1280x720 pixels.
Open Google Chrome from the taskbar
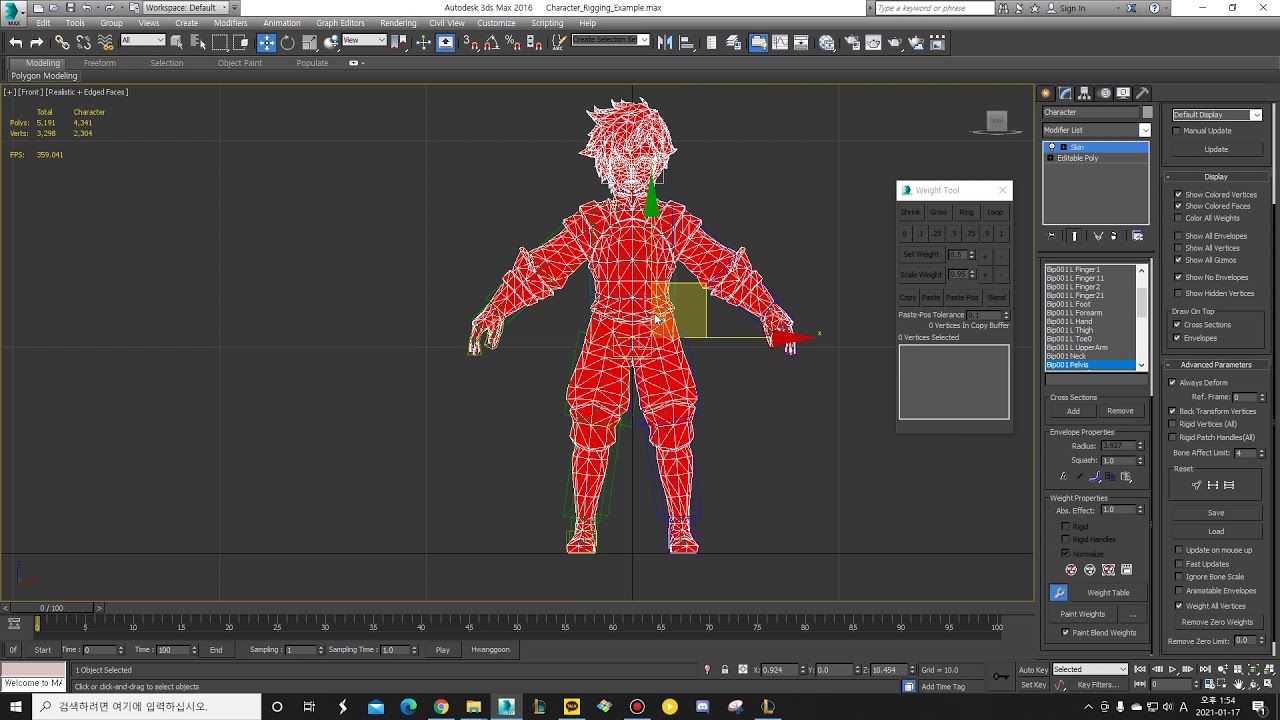441,706
